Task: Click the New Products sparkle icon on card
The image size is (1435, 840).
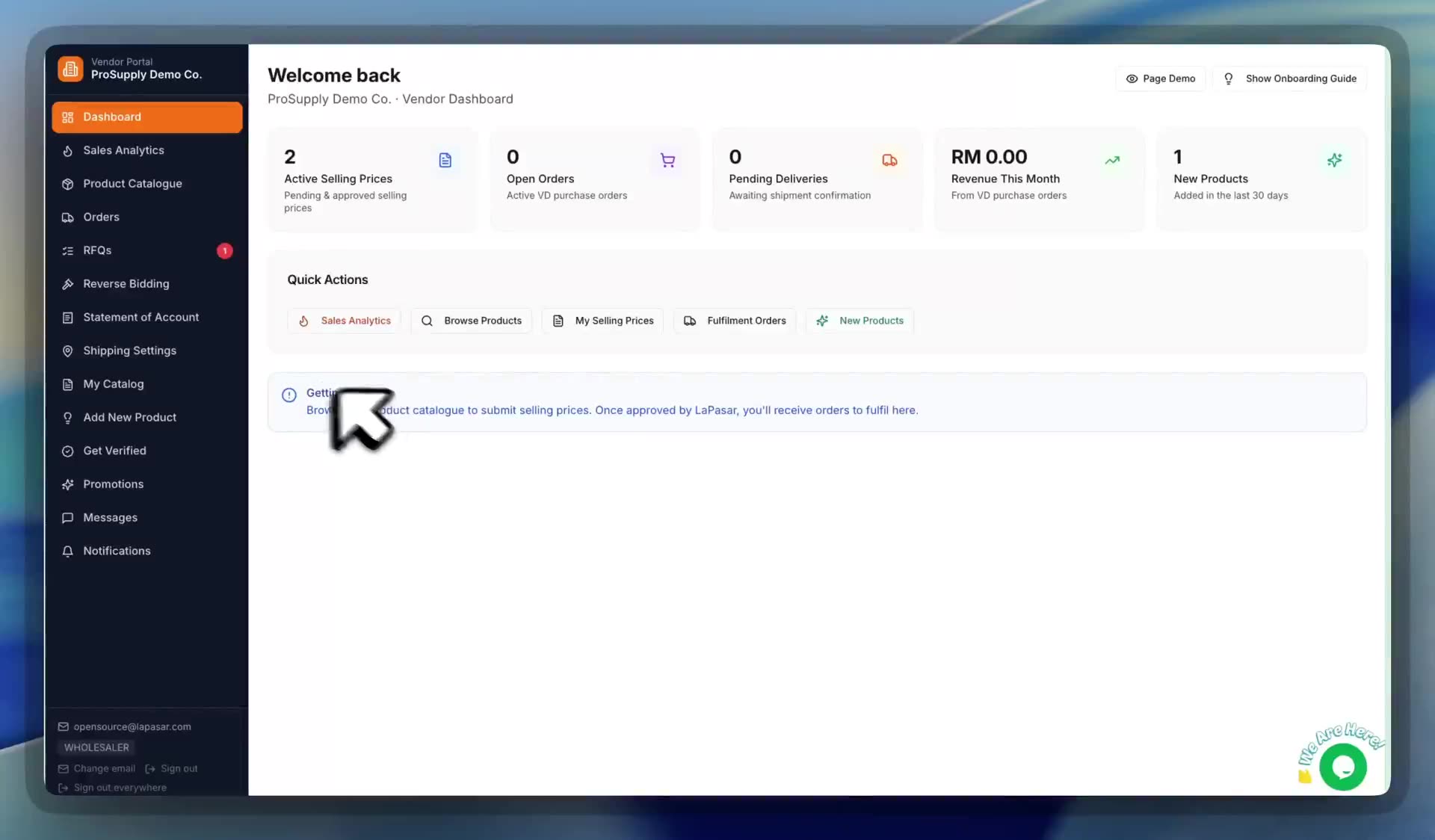Action: coord(1334,160)
